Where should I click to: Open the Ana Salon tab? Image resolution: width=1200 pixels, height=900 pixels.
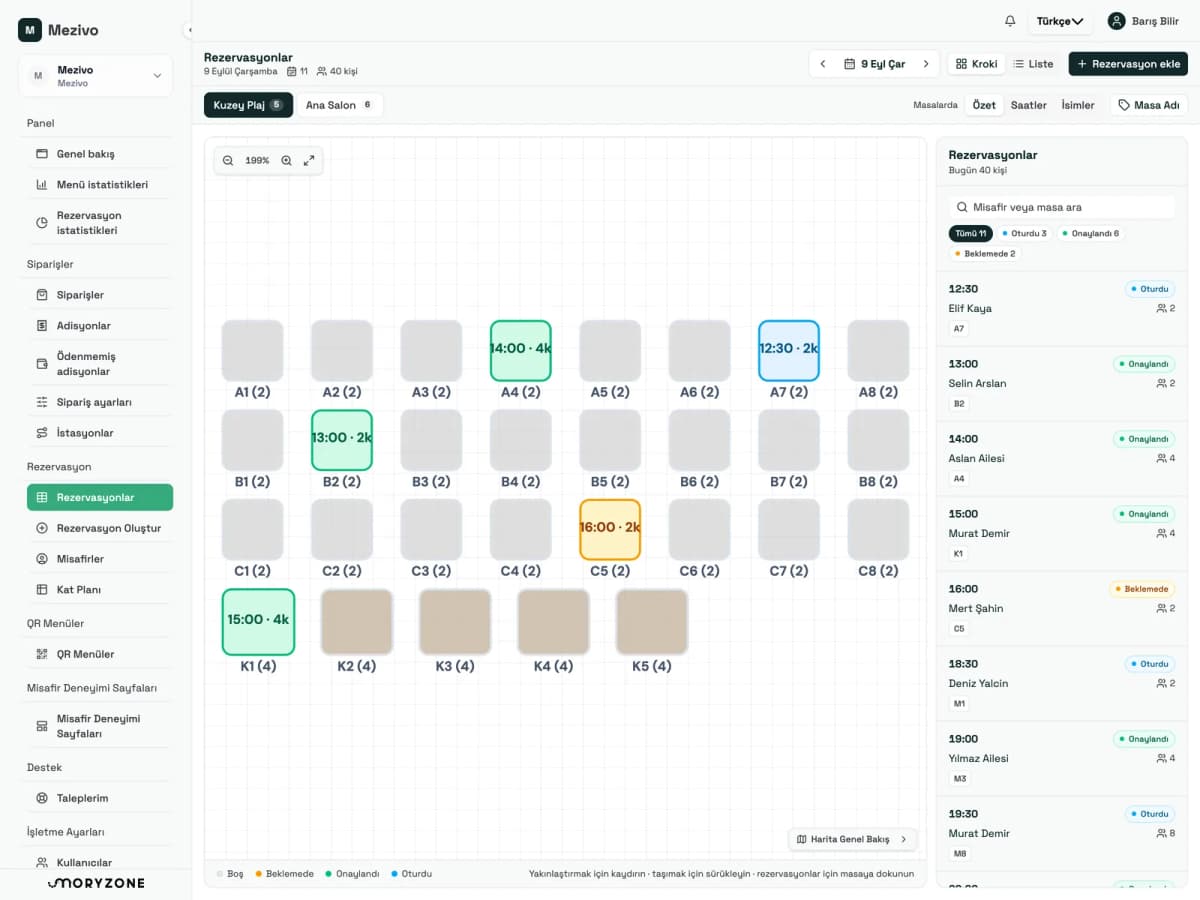pyautogui.click(x=339, y=105)
